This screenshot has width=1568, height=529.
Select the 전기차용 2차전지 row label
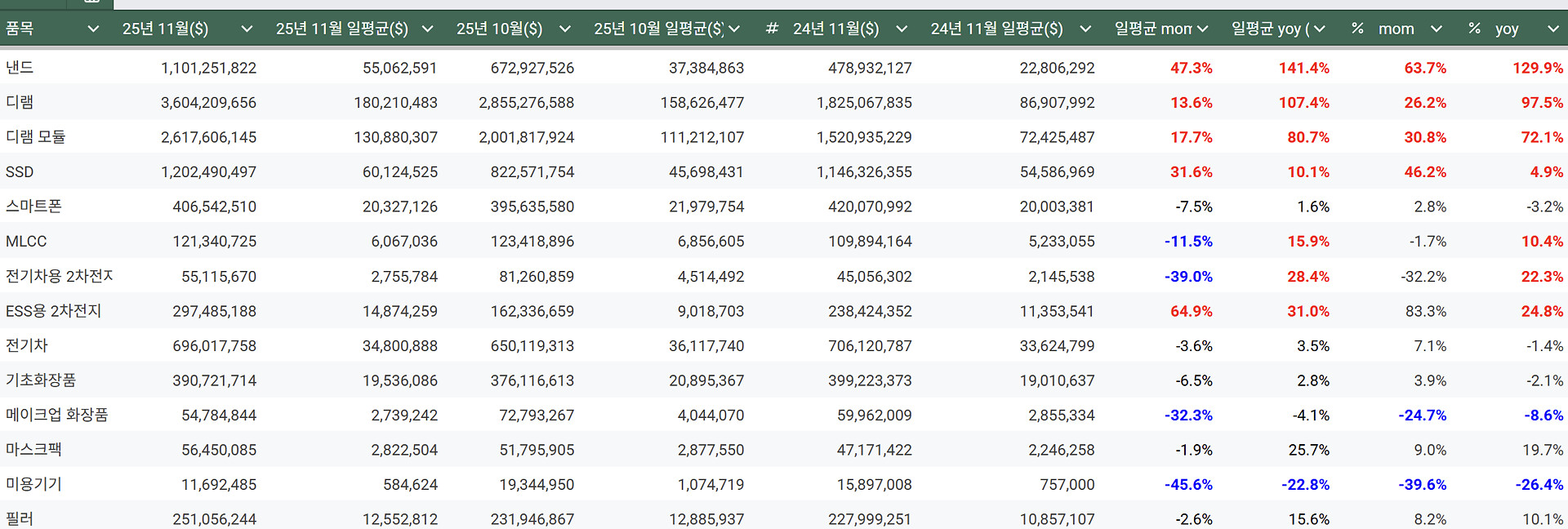[60, 276]
